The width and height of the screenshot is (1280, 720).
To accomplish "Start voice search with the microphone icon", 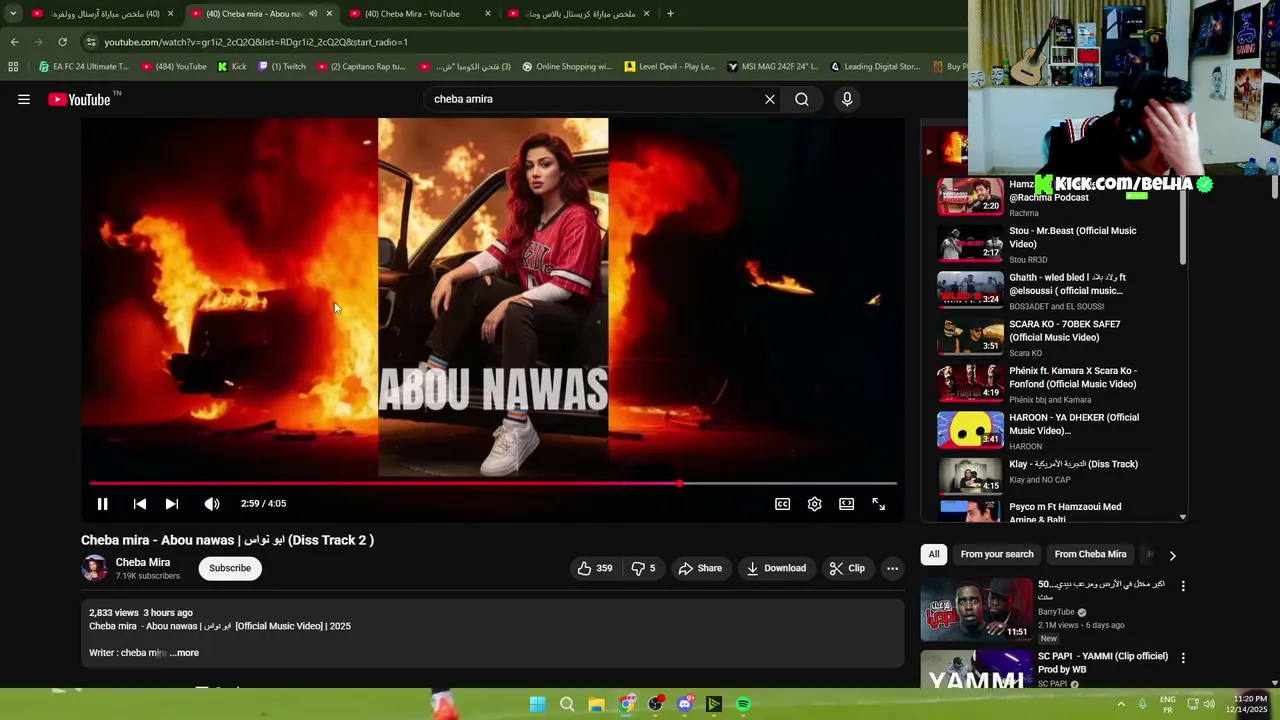I will point(847,99).
